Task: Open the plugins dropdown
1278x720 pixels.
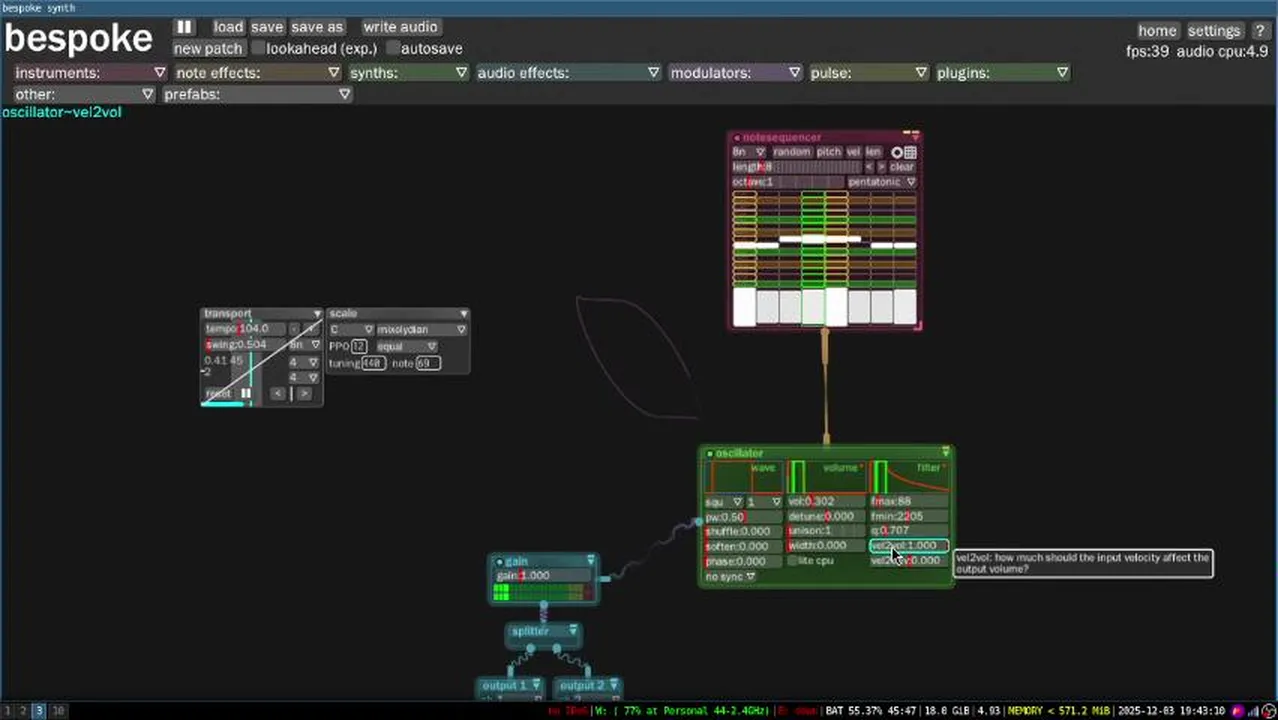Action: click(1002, 73)
